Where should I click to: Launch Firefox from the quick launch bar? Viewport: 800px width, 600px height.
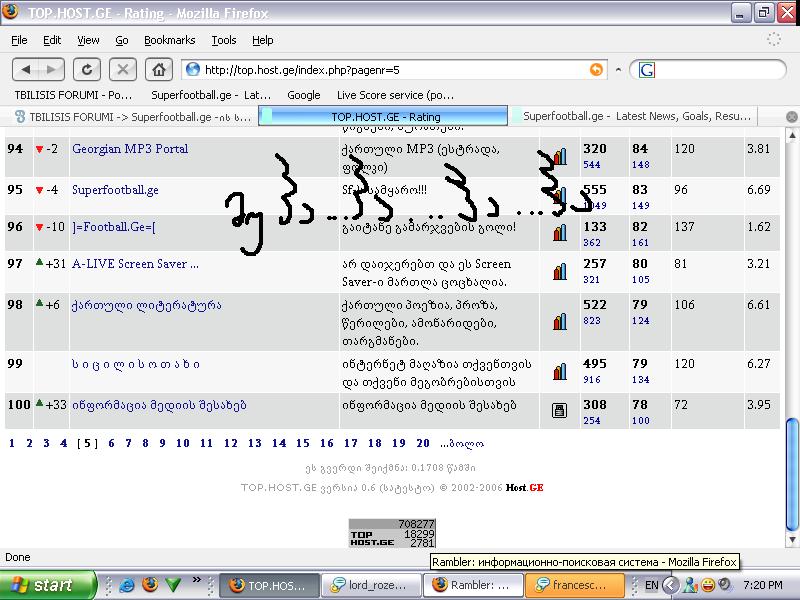click(149, 585)
